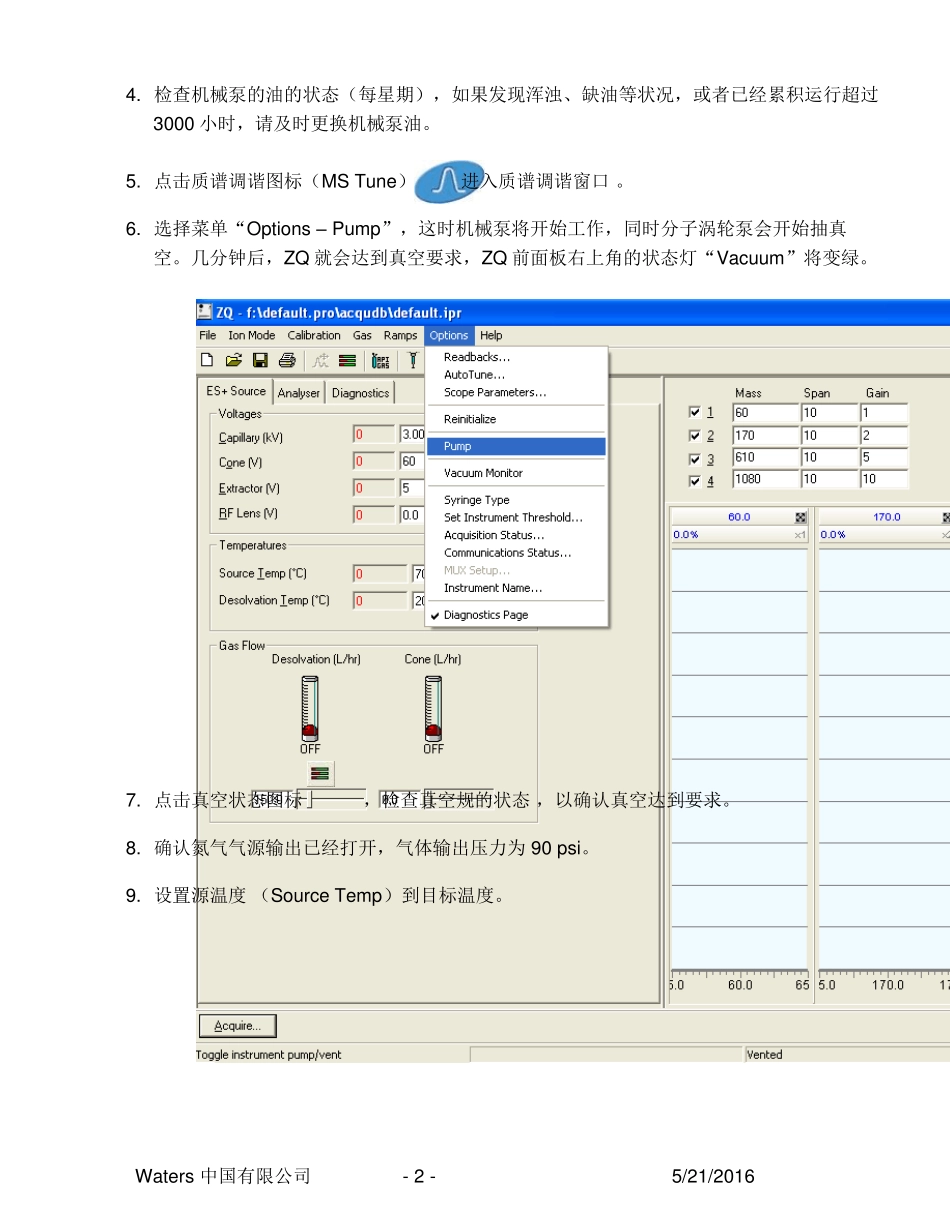
Task: Open the Ion Mode menu
Action: pos(252,336)
